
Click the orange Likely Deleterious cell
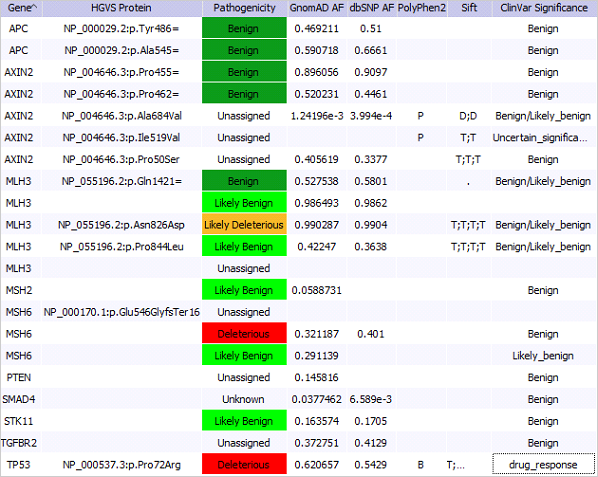pos(244,225)
